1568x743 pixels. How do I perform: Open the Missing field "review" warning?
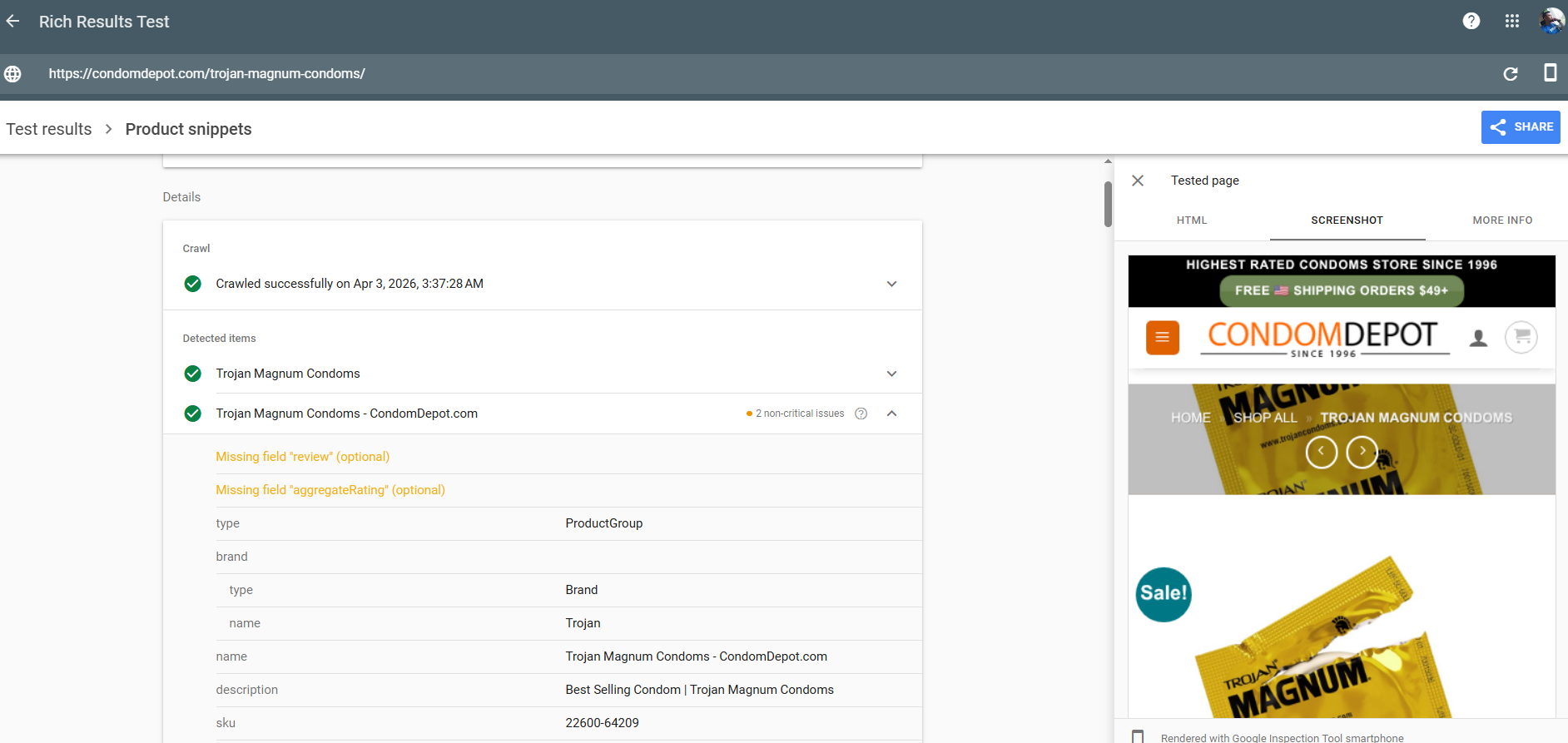click(303, 457)
